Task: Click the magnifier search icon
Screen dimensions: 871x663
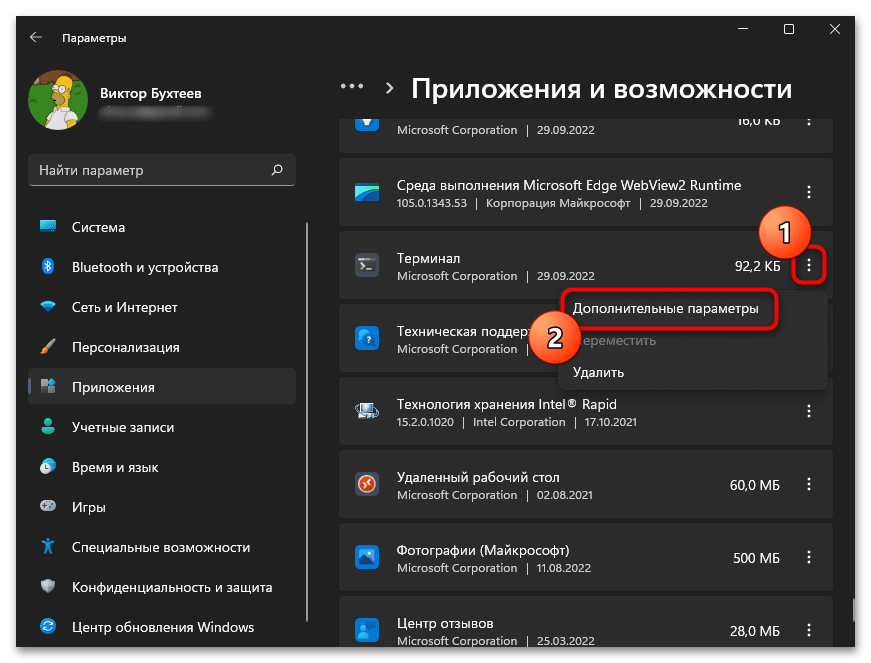Action: tap(277, 170)
